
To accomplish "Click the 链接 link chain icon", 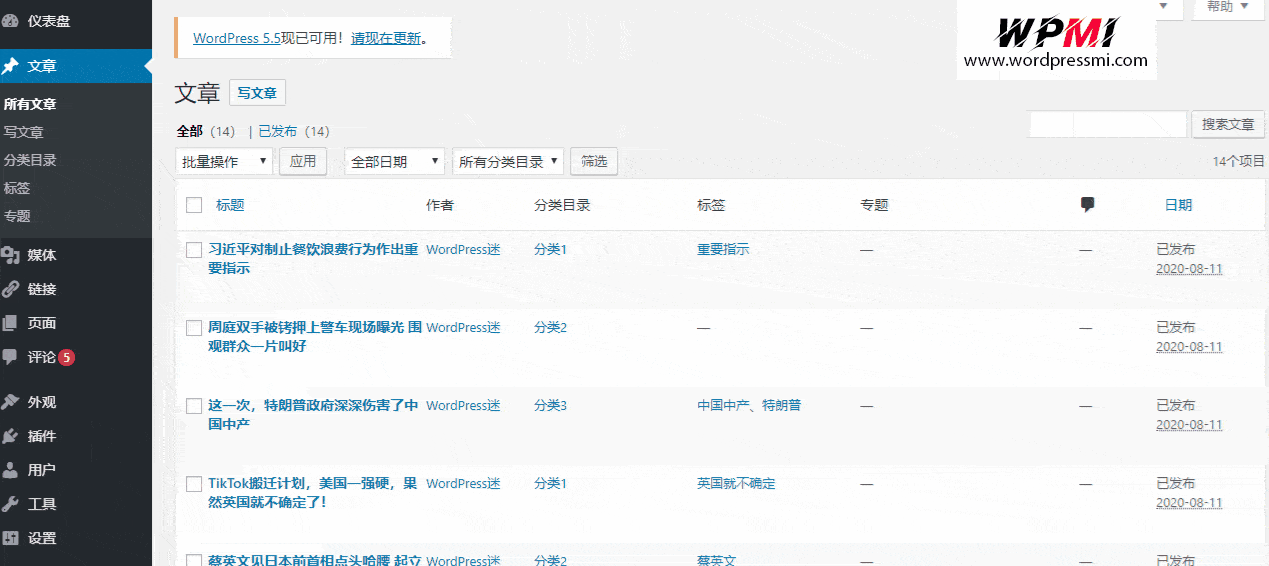I will [x=11, y=289].
